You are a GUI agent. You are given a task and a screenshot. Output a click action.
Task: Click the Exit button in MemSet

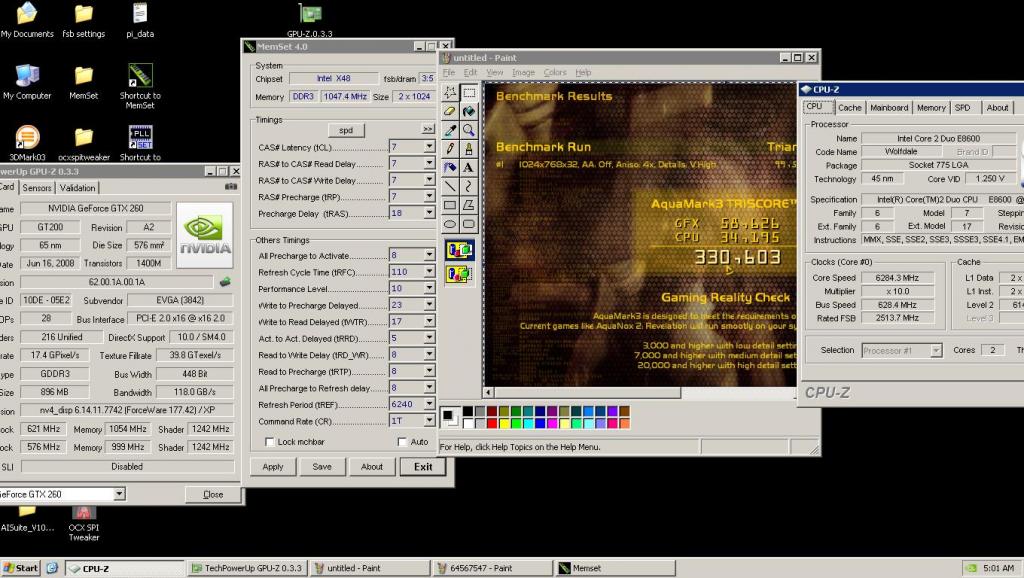[x=423, y=467]
